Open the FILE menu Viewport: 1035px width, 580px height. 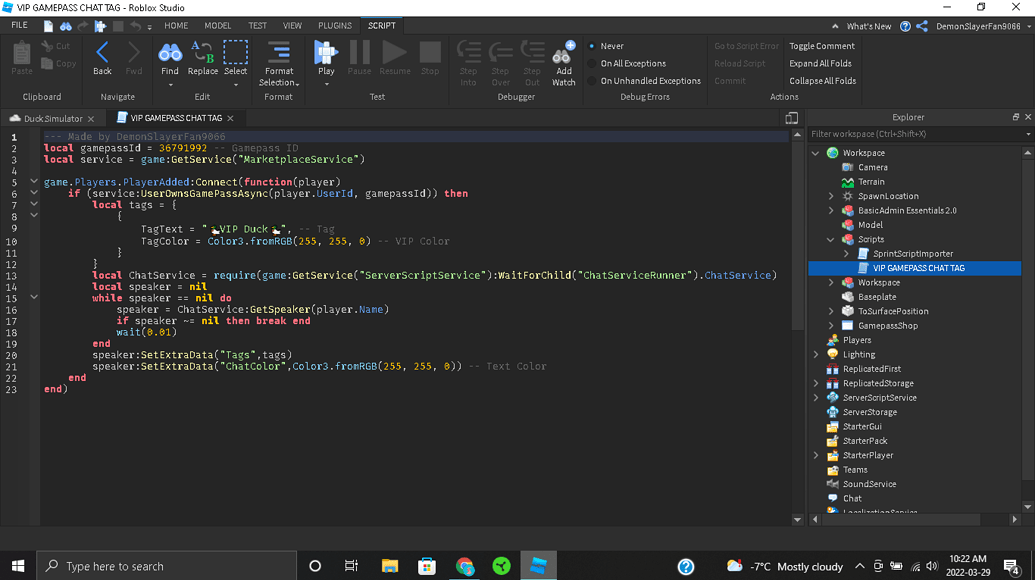click(20, 25)
